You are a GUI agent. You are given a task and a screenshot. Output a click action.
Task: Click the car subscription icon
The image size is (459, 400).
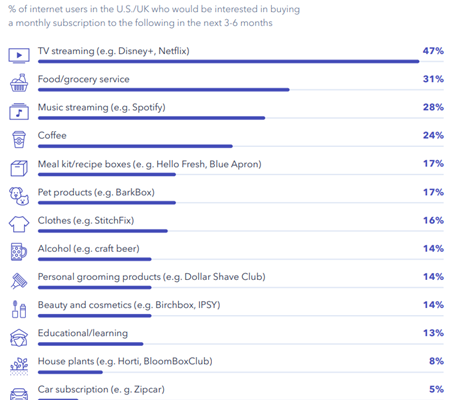(19, 394)
